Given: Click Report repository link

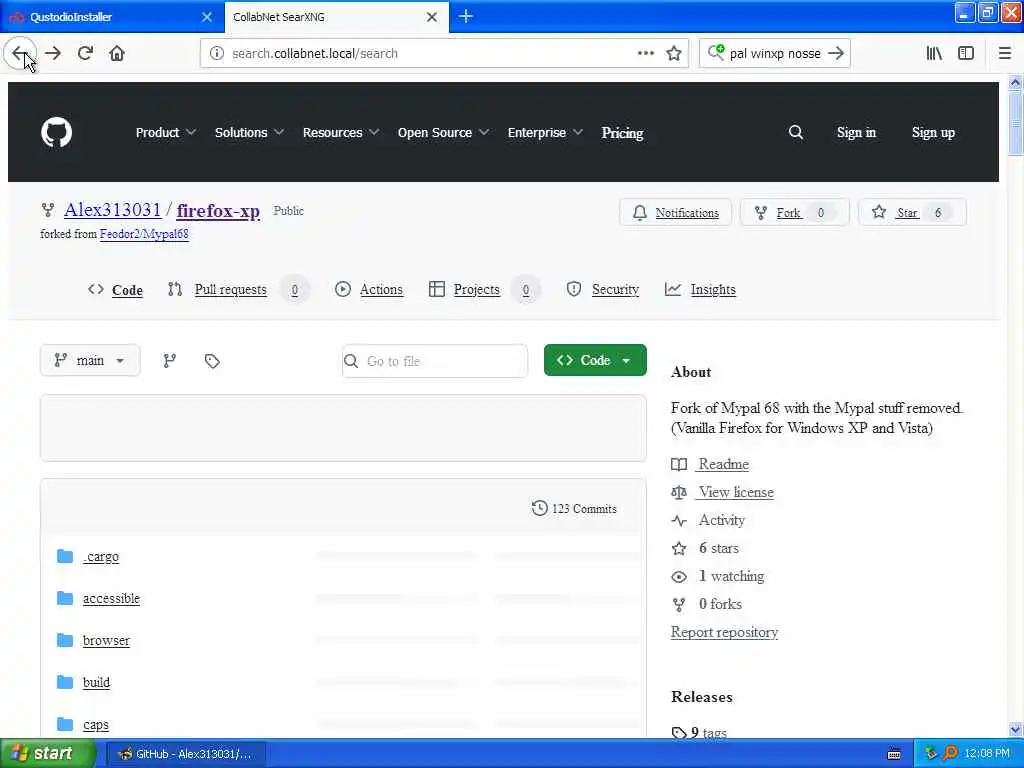Looking at the screenshot, I should [724, 632].
